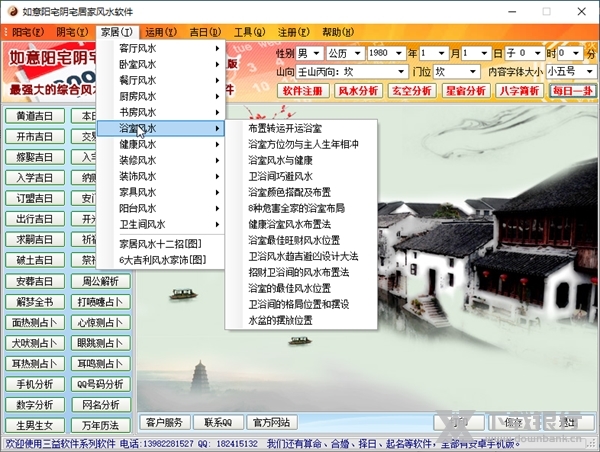The height and width of the screenshot is (452, 600).
Task: Select 浴室的最佳风水位置 item
Action: pyautogui.click(x=301, y=288)
